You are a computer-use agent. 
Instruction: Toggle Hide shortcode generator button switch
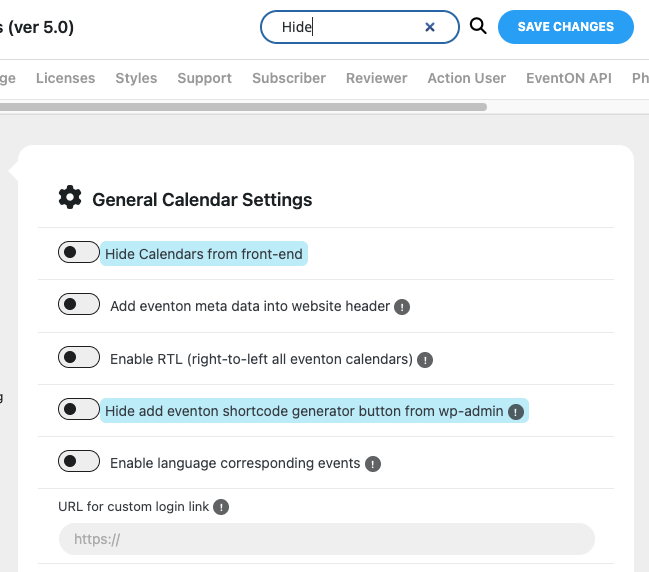(x=78, y=410)
